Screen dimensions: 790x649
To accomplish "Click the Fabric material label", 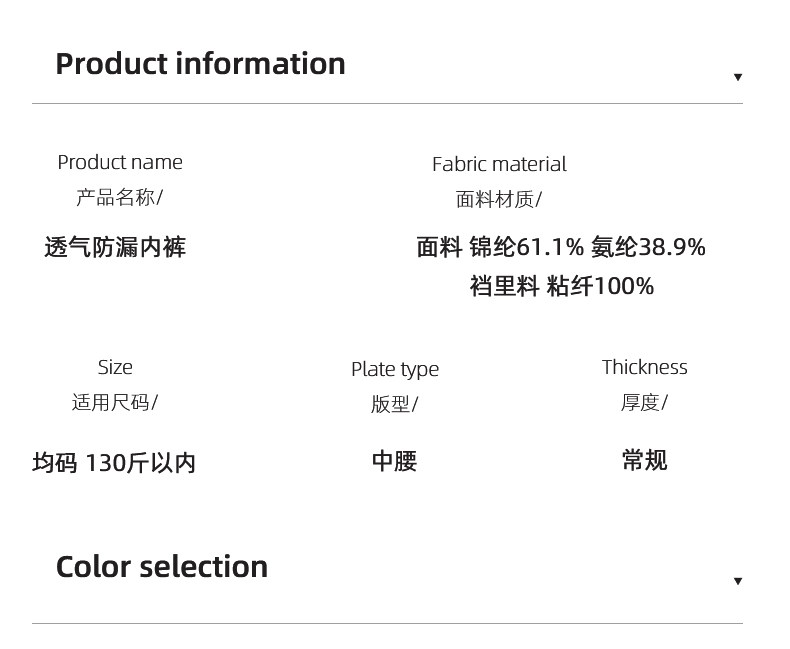I will pyautogui.click(x=499, y=164).
